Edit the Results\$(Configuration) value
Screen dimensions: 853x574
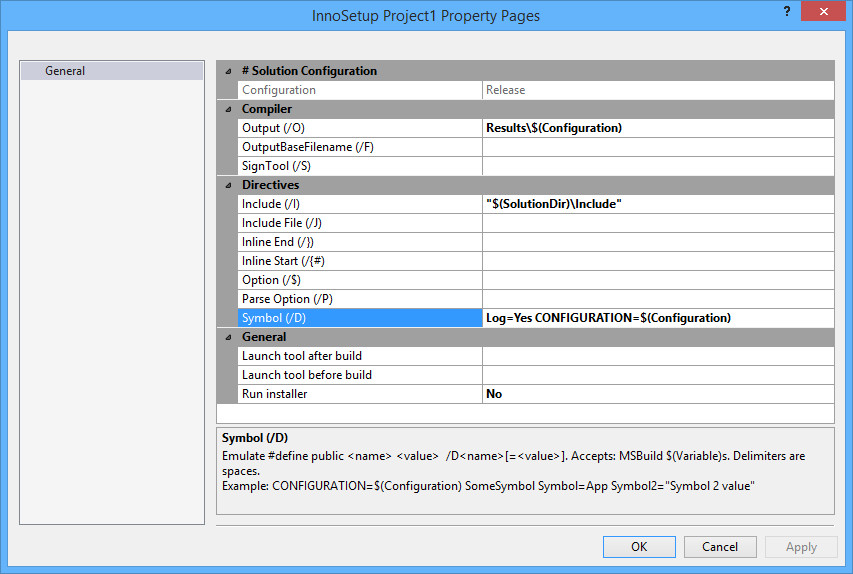pyautogui.click(x=658, y=128)
